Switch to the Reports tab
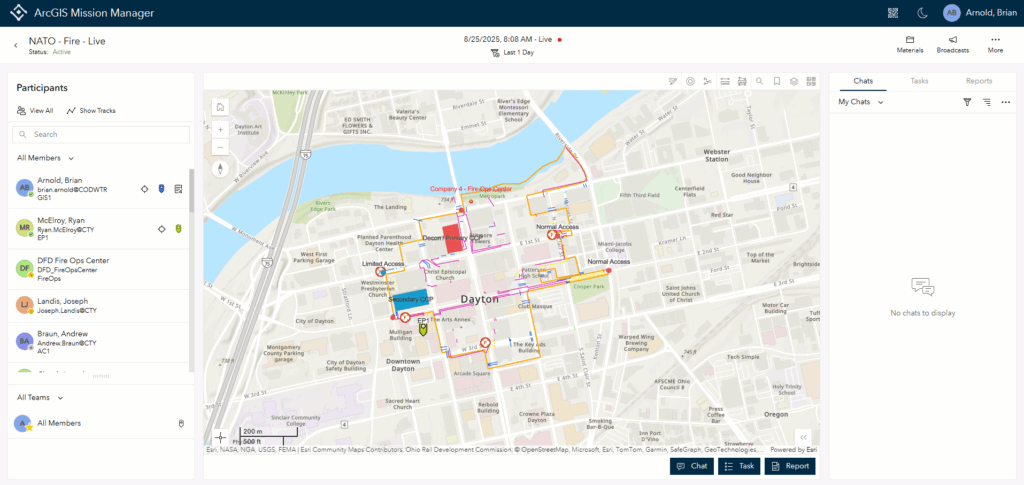This screenshot has width=1024, height=485. point(979,81)
